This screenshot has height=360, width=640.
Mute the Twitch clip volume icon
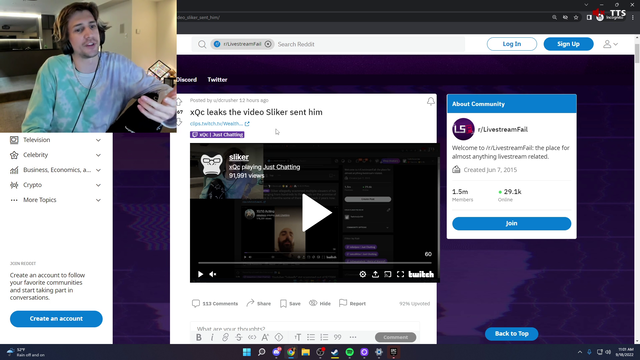coord(213,274)
